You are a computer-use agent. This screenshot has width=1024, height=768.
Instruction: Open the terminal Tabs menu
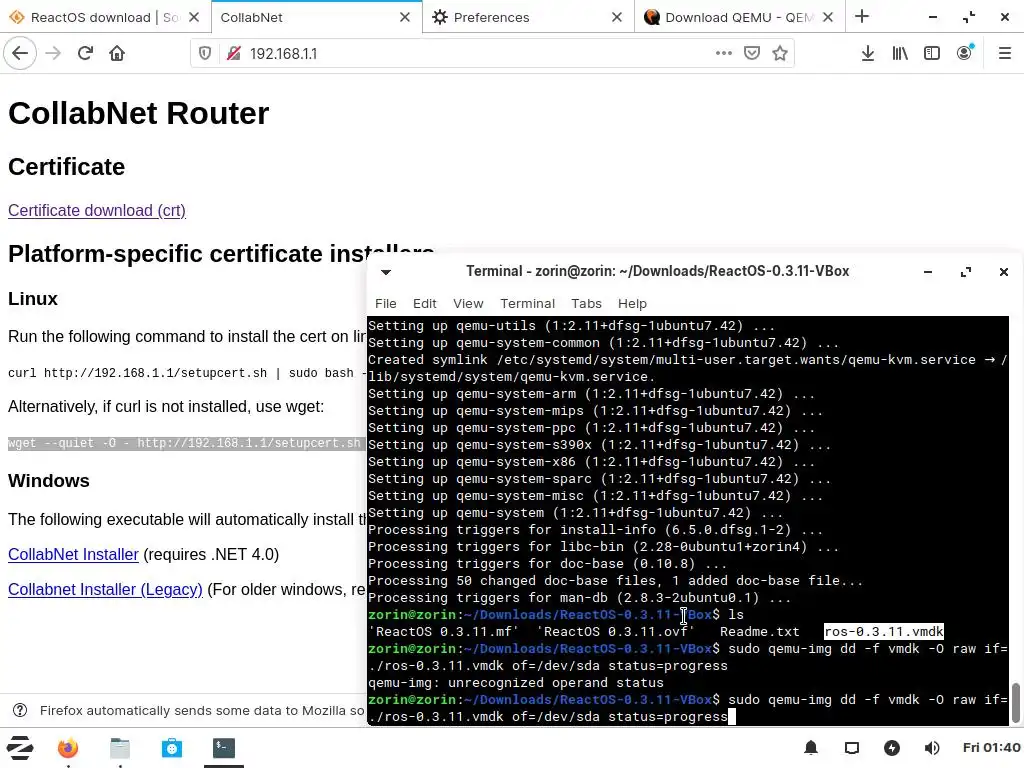pyautogui.click(x=586, y=304)
